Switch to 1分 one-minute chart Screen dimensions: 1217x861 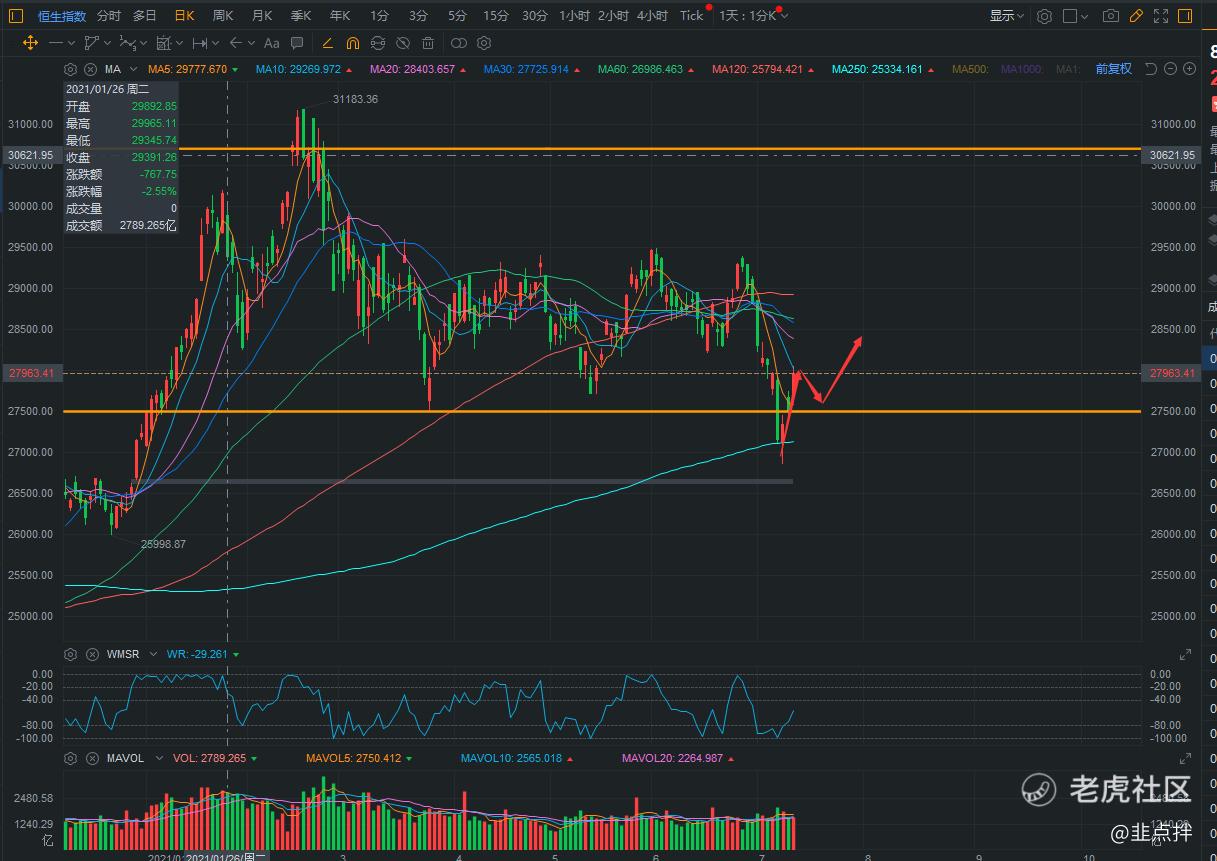tap(379, 16)
